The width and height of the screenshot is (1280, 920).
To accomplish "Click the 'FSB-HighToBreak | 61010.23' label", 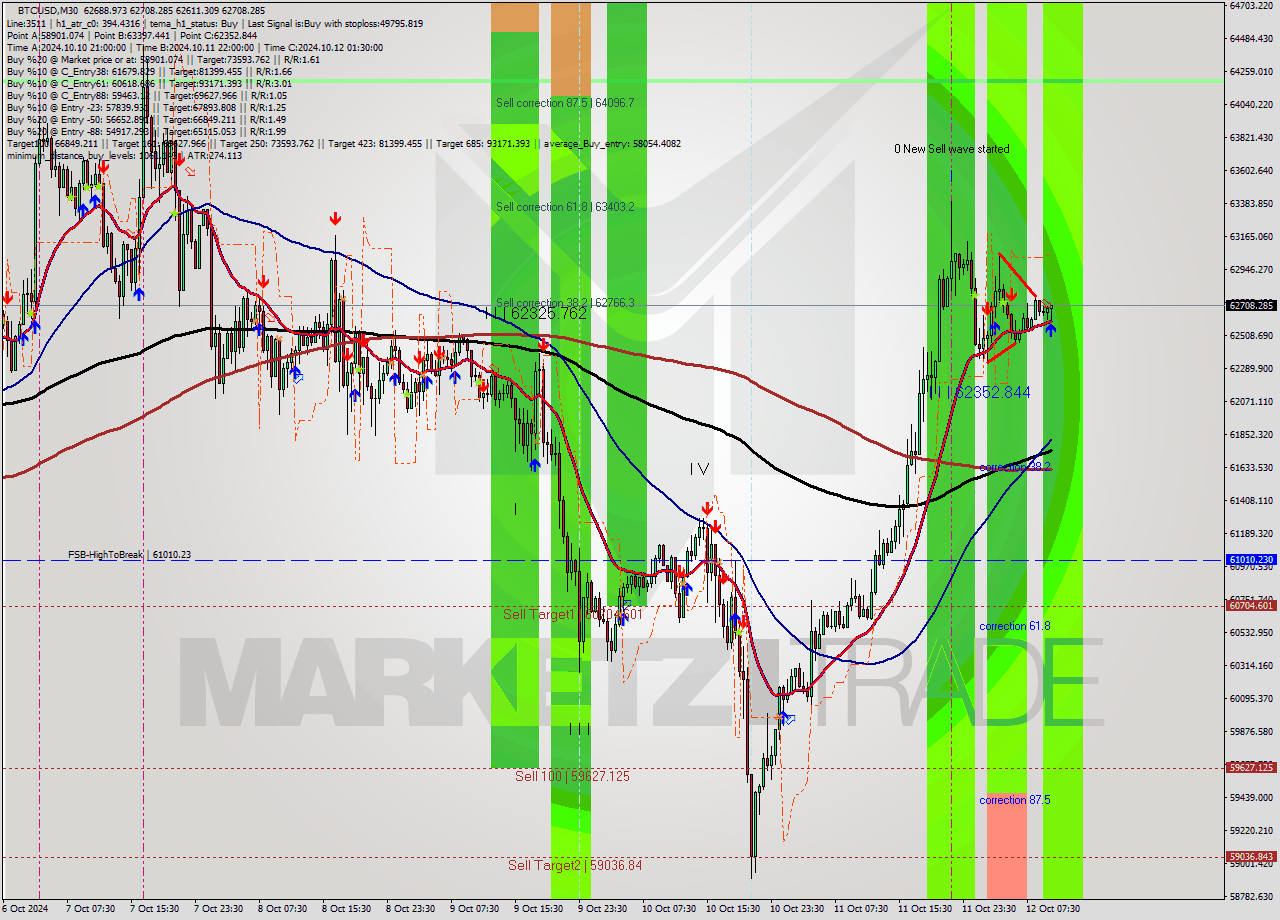I will (x=129, y=554).
